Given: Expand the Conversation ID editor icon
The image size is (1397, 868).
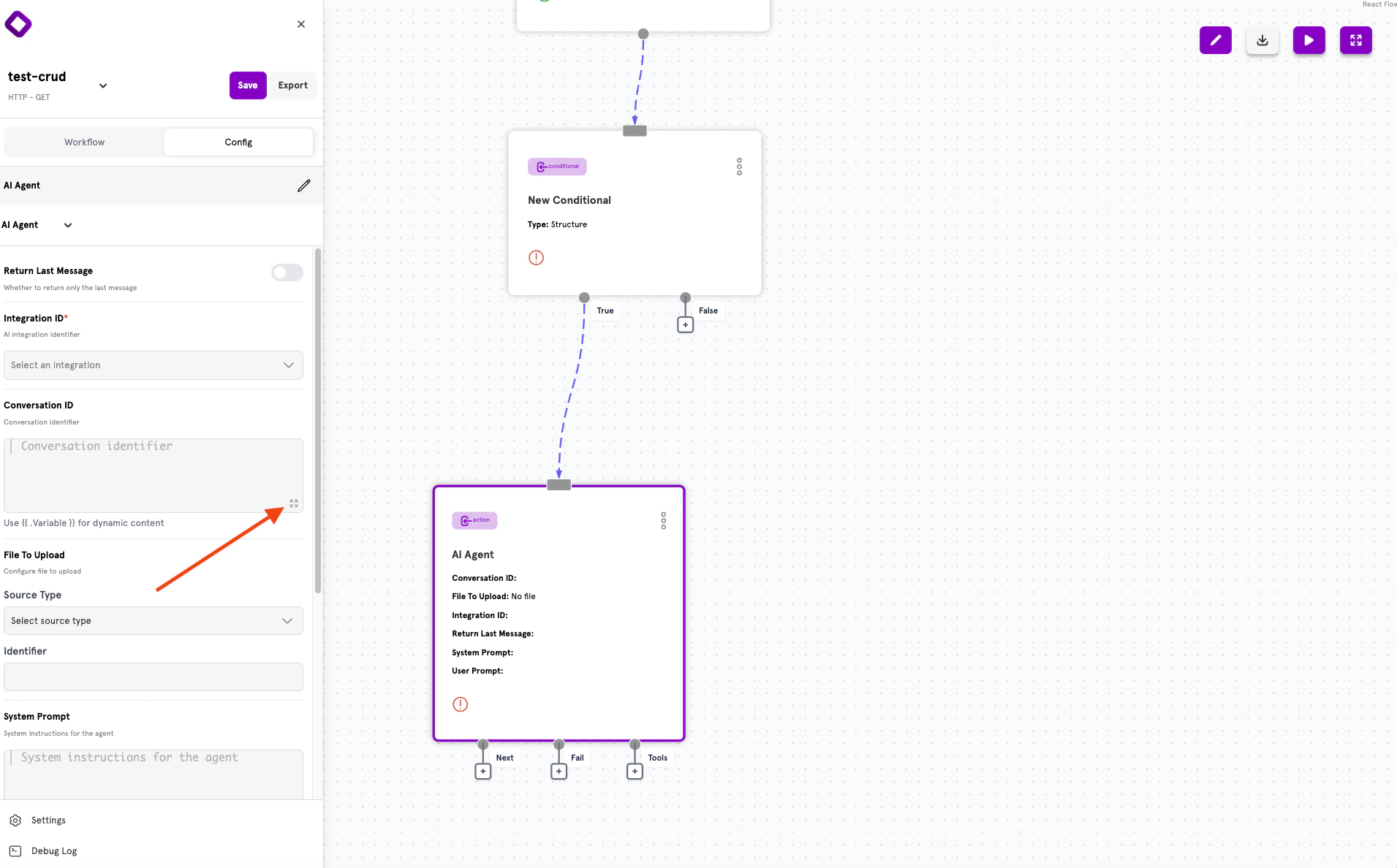Looking at the screenshot, I should [294, 503].
